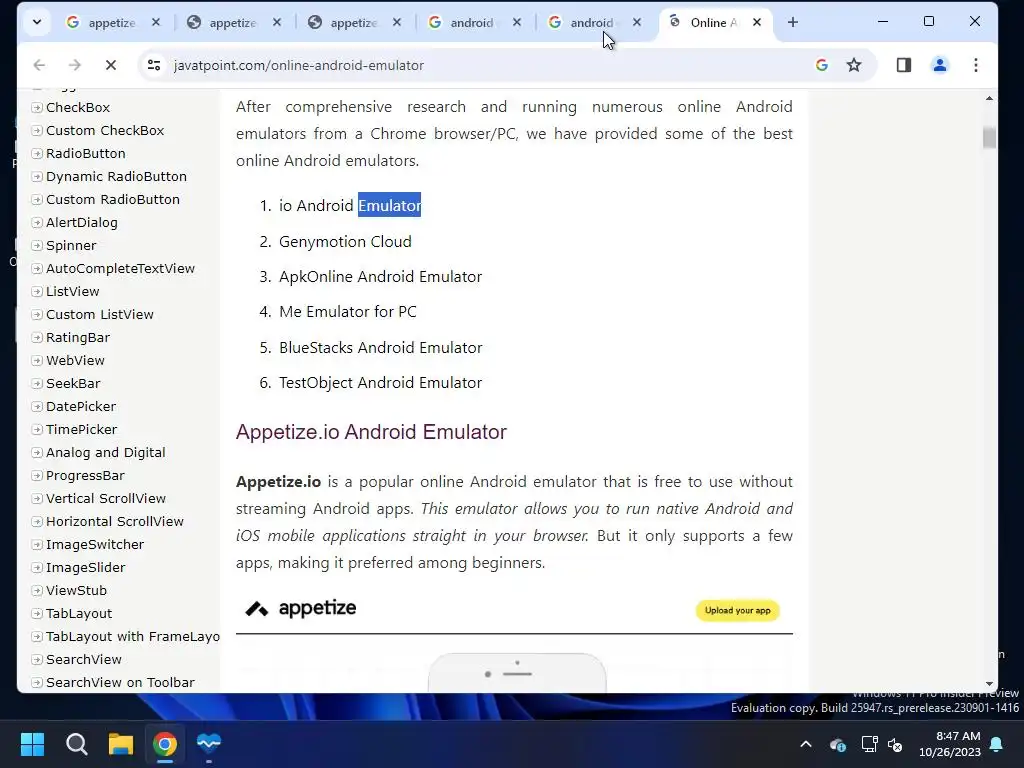Close the Online Android emulator tab
The height and width of the screenshot is (768, 1024).
757,22
